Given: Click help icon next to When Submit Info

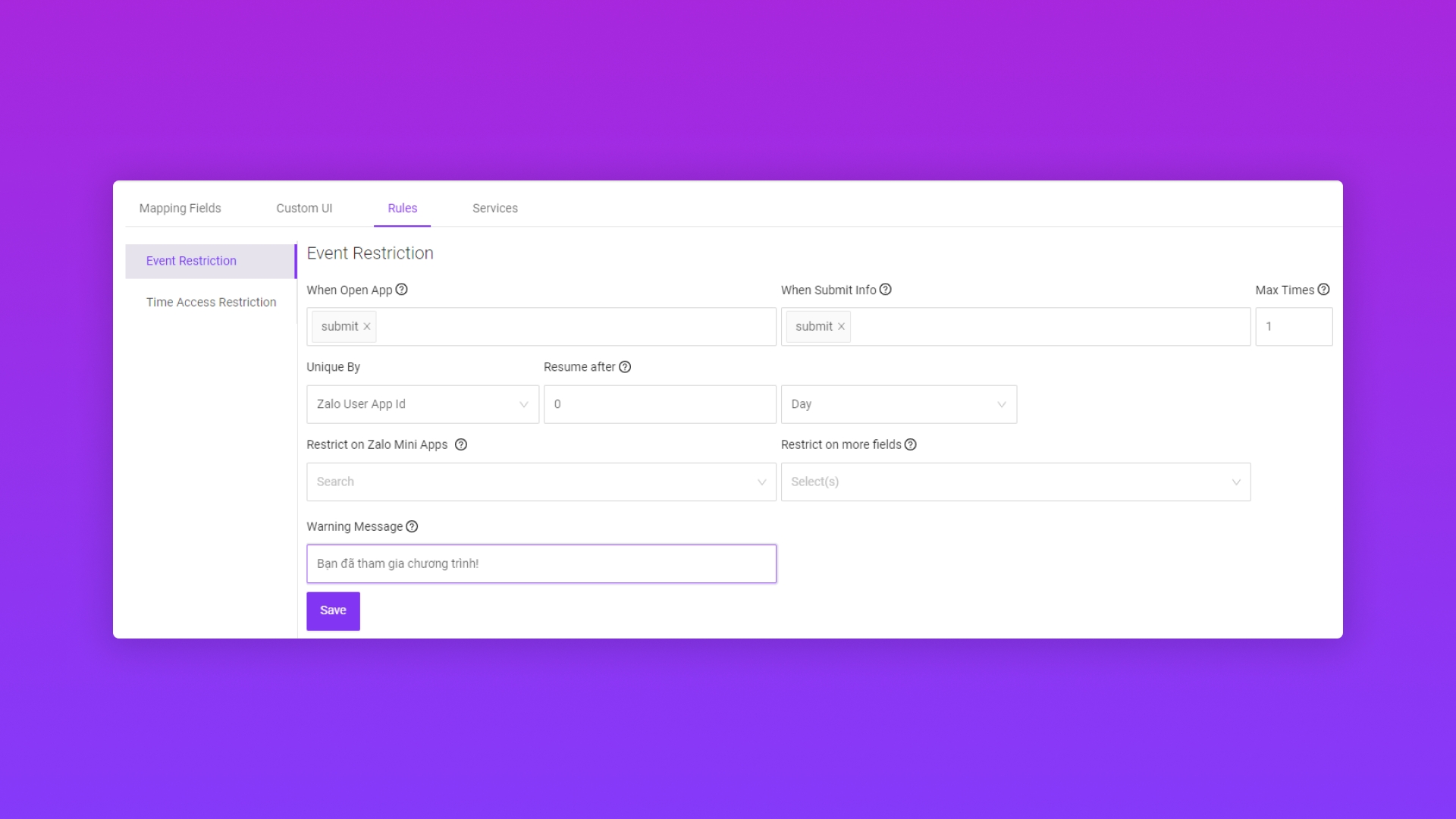Looking at the screenshot, I should coord(885,290).
